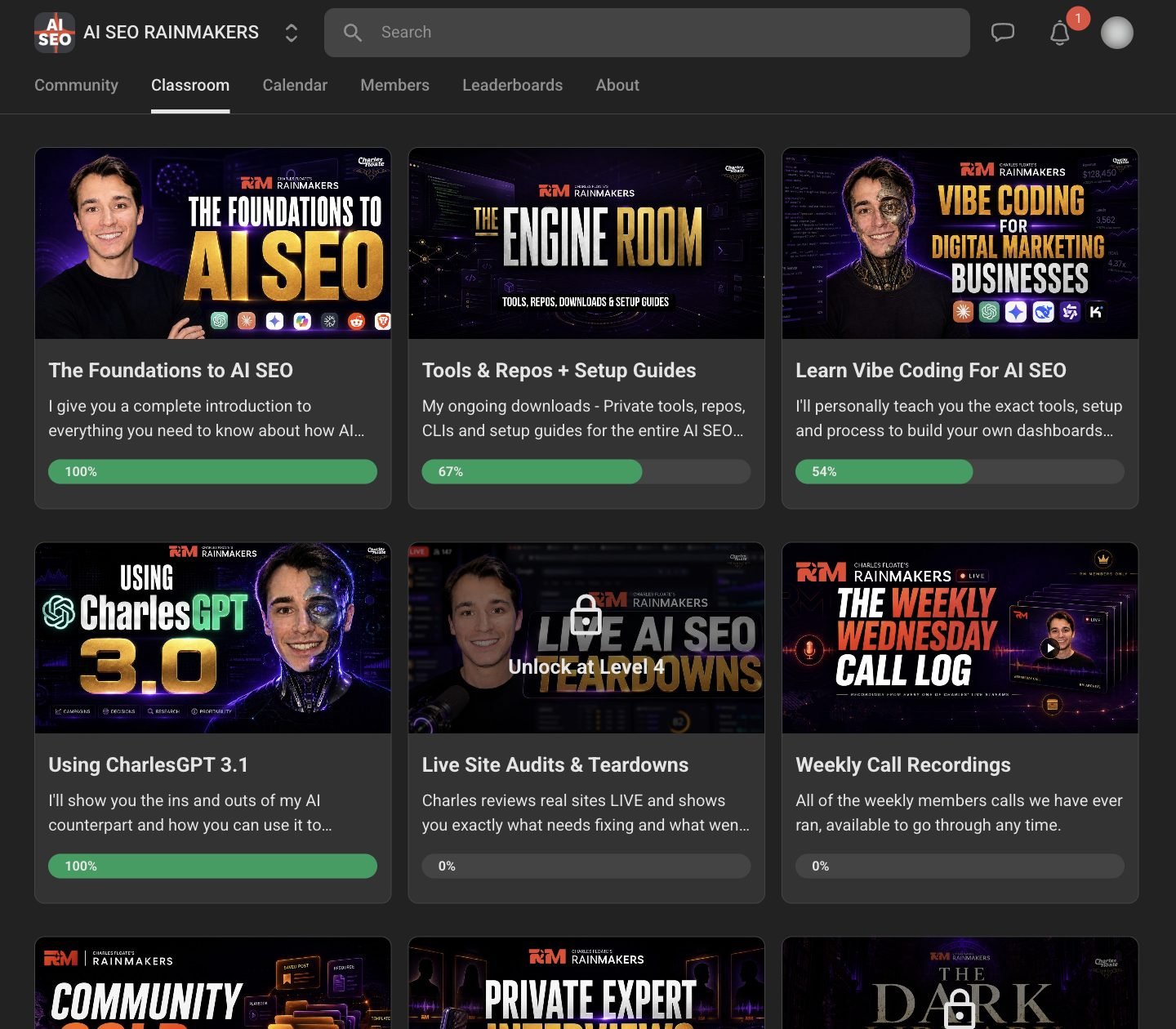Click the description starting 'My ongoing downloads'

(x=584, y=418)
